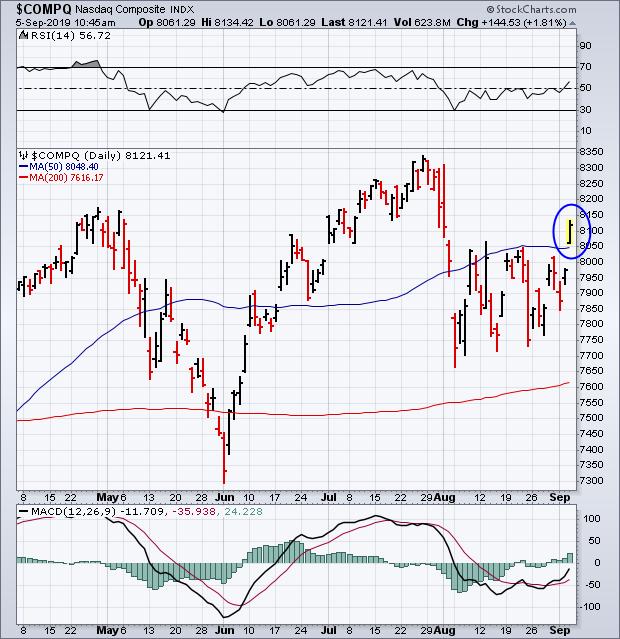
Task: Click the RSI(14) 56.72 indicator label
Action: click(71, 35)
